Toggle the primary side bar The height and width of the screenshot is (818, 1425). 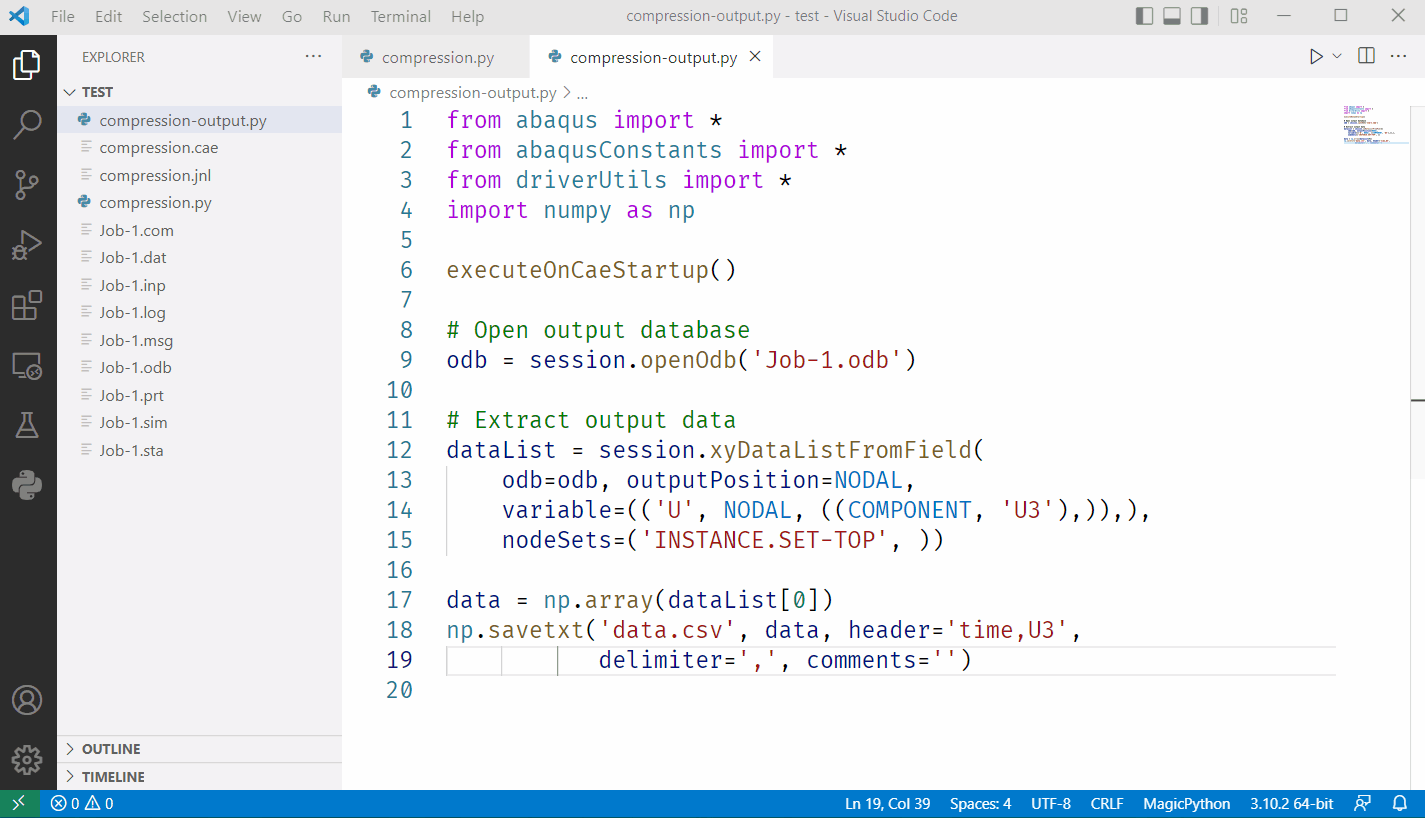click(1146, 16)
